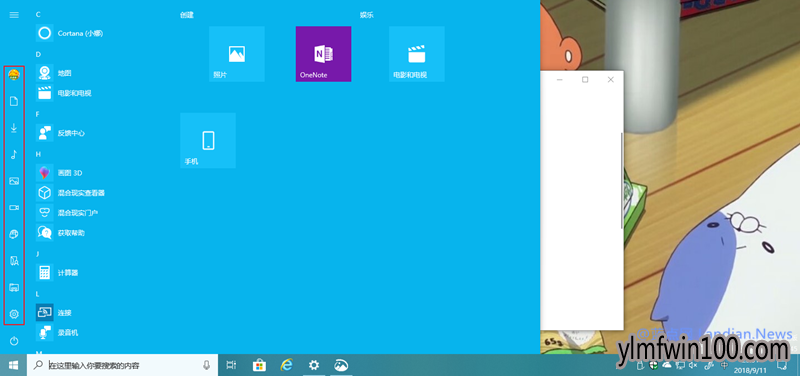Click the Windows Start button
This screenshot has height=376, width=800.
coord(13,365)
